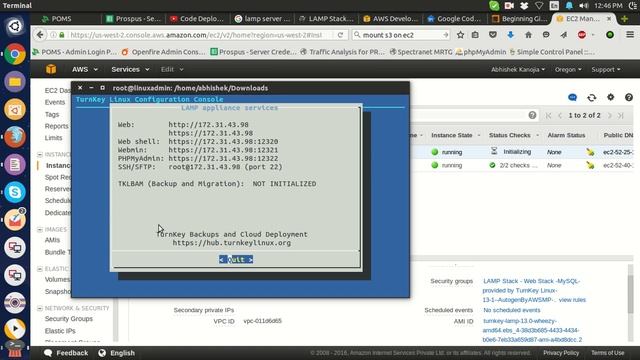
Task: Open the Support dropdown menu
Action: (606, 69)
